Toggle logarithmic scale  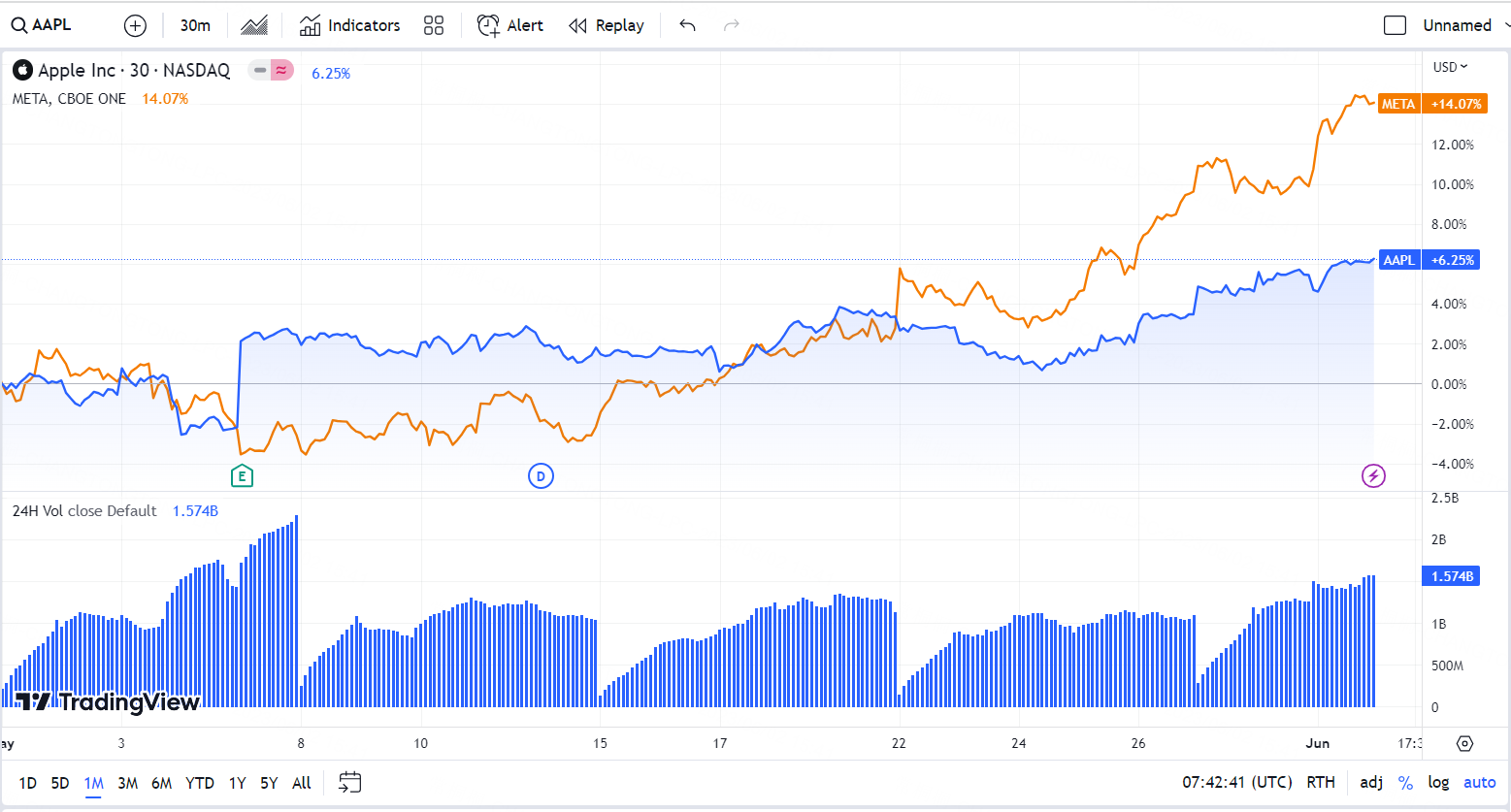tap(1438, 783)
